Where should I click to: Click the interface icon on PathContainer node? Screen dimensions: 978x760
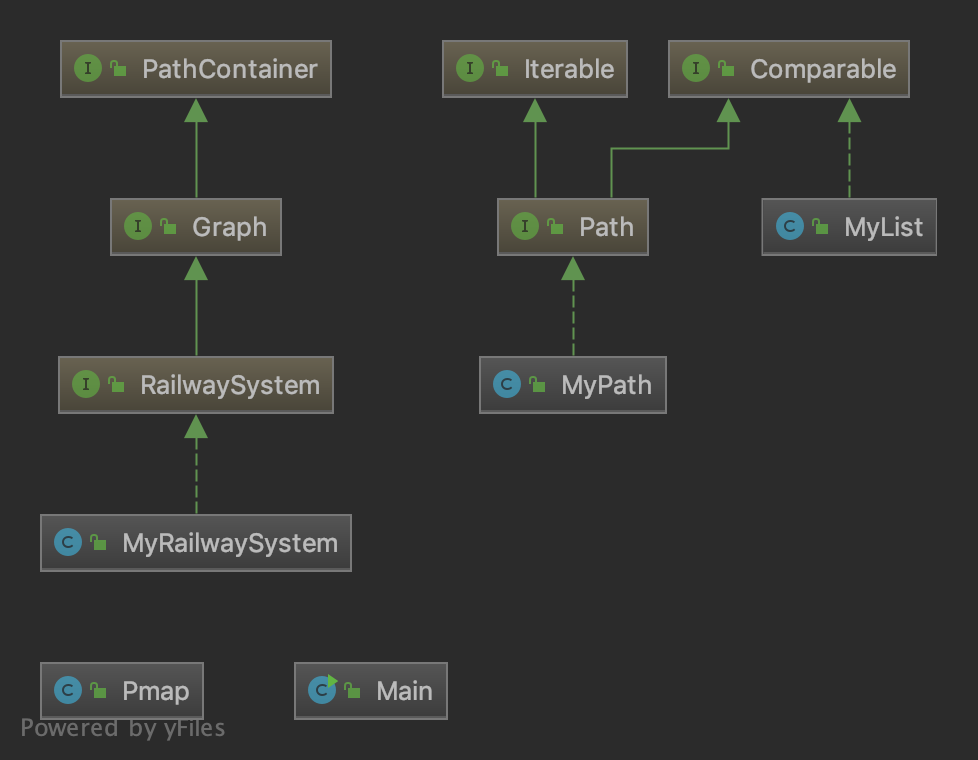click(x=88, y=69)
